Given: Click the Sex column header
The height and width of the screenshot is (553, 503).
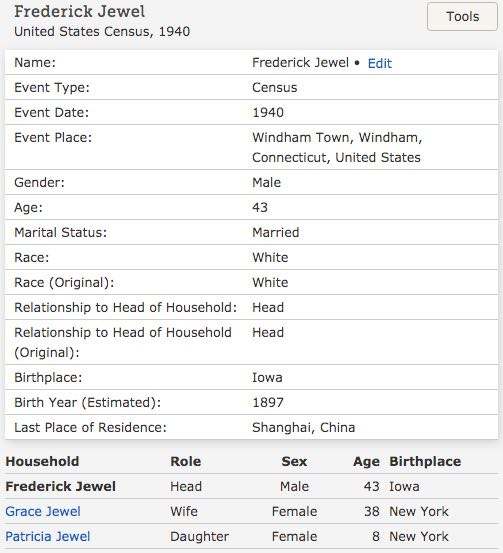Looking at the screenshot, I should 294,461.
